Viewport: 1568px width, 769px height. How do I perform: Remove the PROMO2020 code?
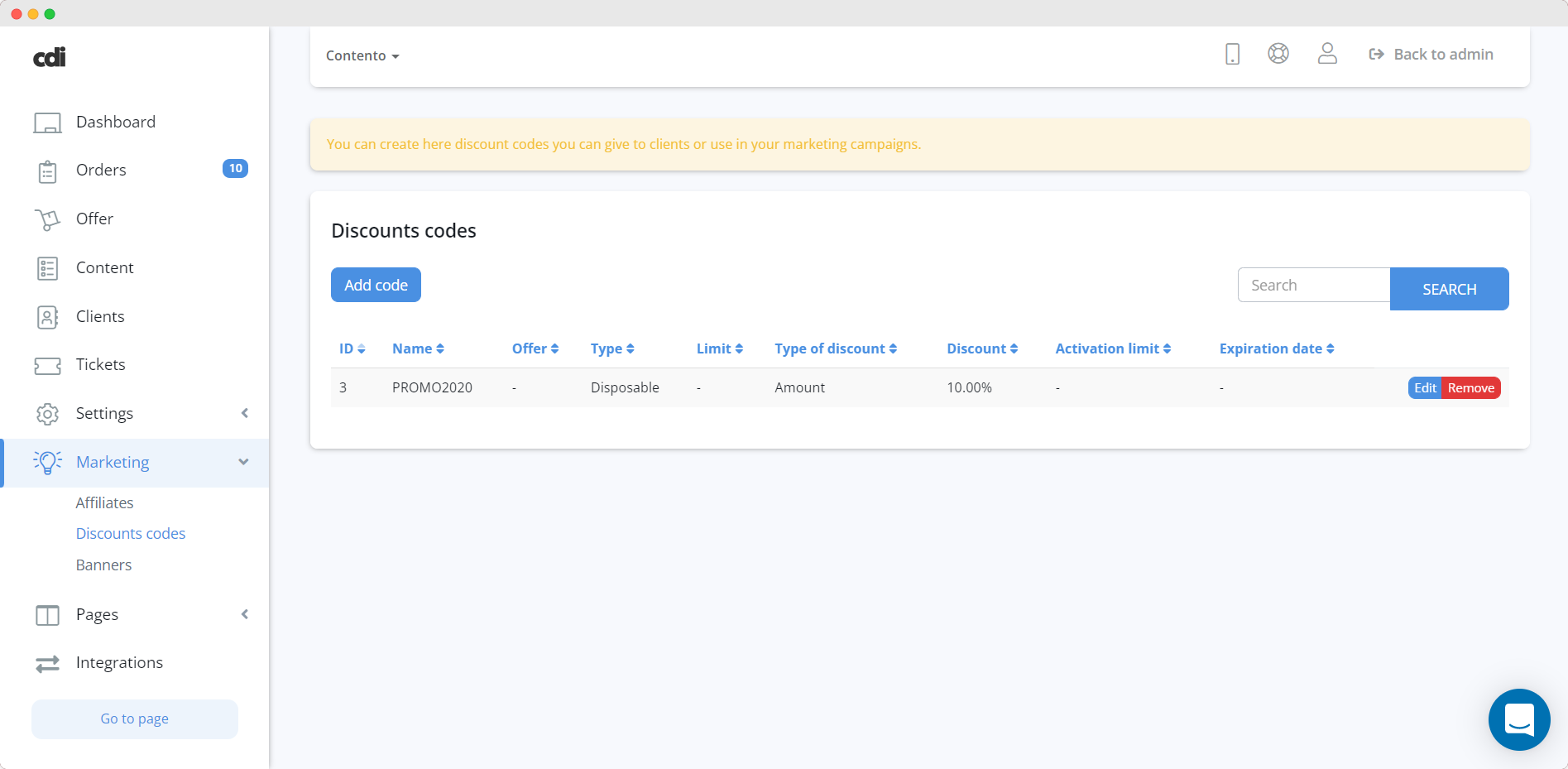click(x=1470, y=387)
